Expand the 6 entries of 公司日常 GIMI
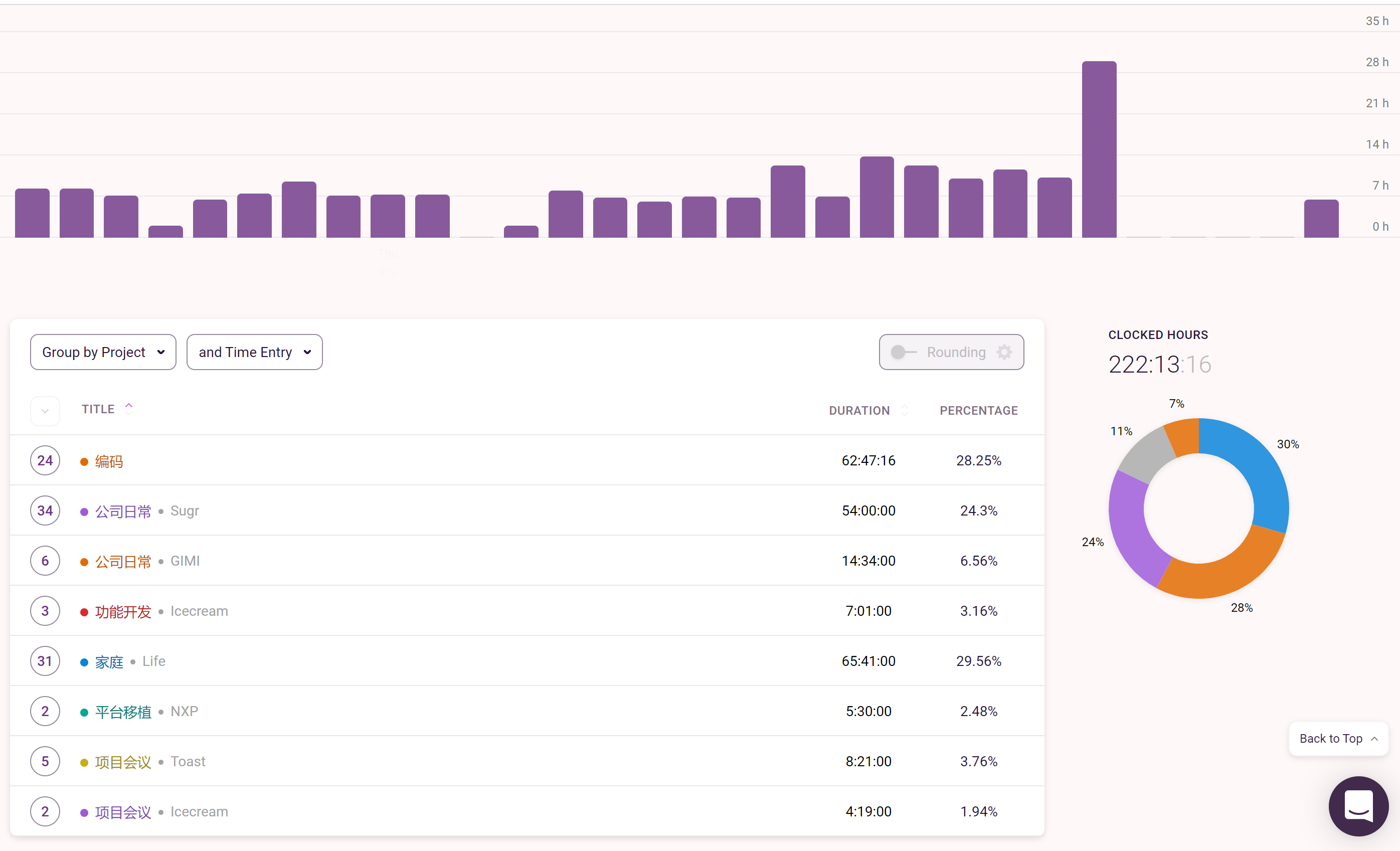 click(45, 561)
